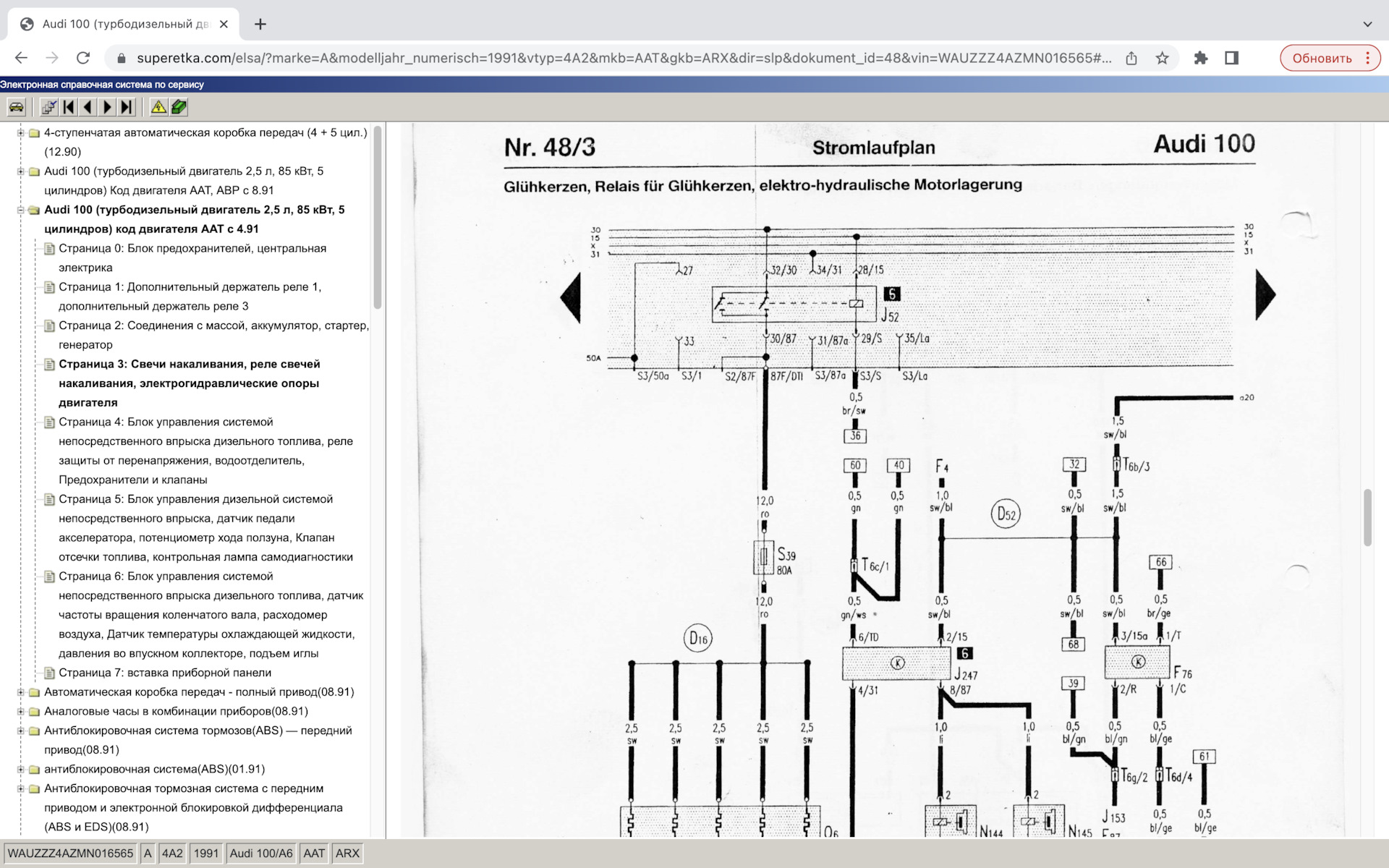
Task: Click the Audi 100/A6 status cell
Action: click(261, 854)
